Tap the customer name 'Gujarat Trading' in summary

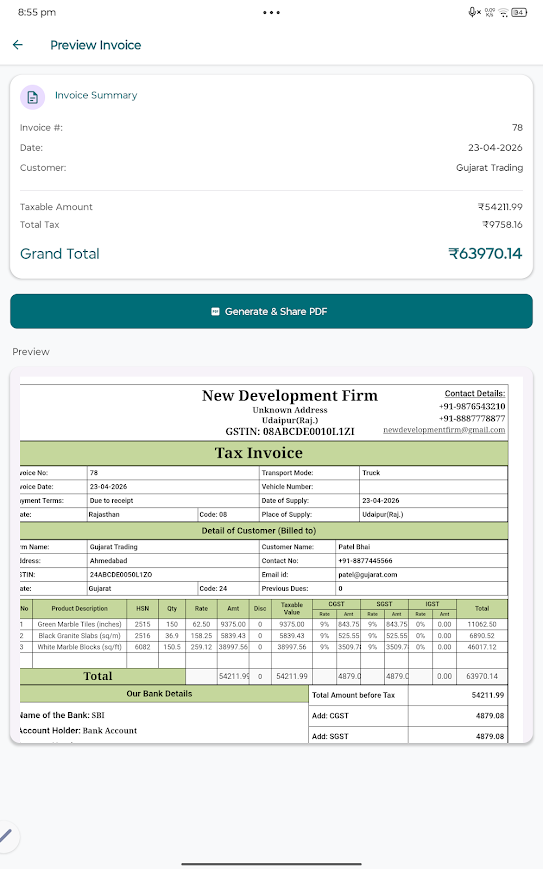click(489, 167)
